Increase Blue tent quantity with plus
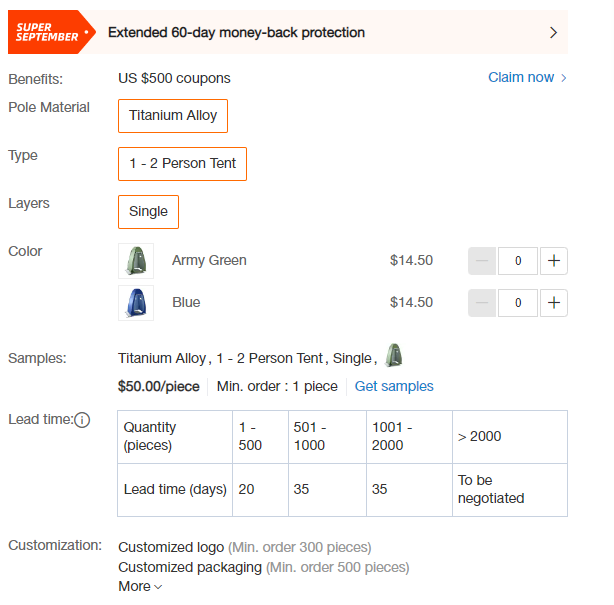The image size is (614, 605). point(554,303)
